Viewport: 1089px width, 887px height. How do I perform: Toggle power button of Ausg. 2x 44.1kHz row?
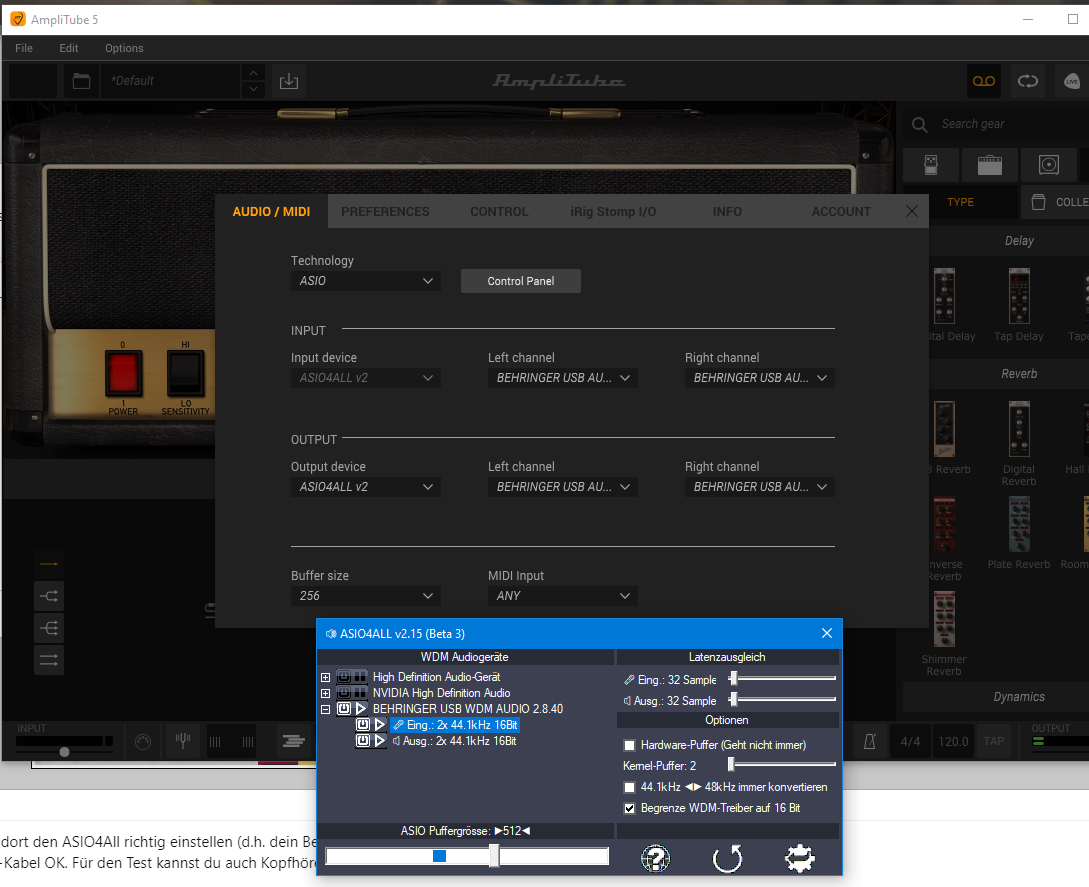point(363,741)
